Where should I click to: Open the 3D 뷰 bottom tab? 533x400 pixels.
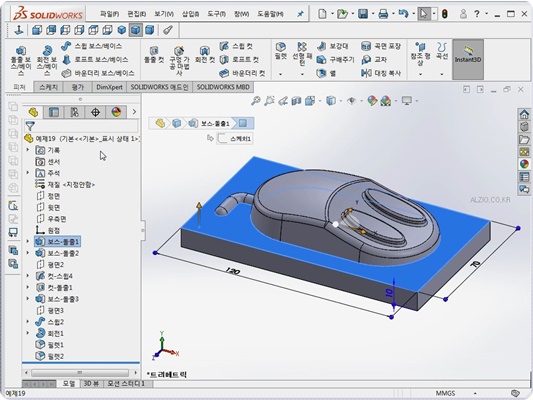(91, 384)
